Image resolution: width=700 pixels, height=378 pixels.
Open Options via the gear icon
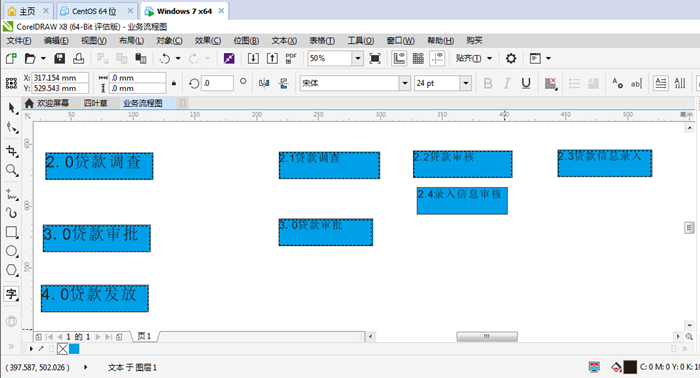point(511,58)
